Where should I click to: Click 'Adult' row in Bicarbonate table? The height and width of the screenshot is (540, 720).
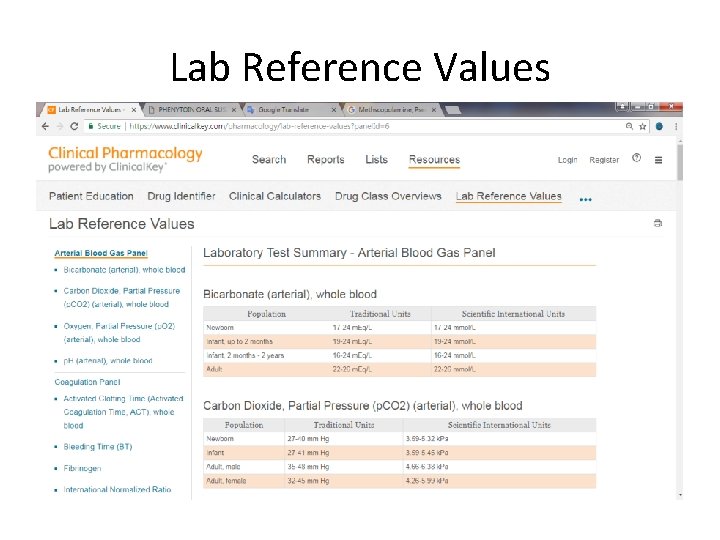point(399,370)
